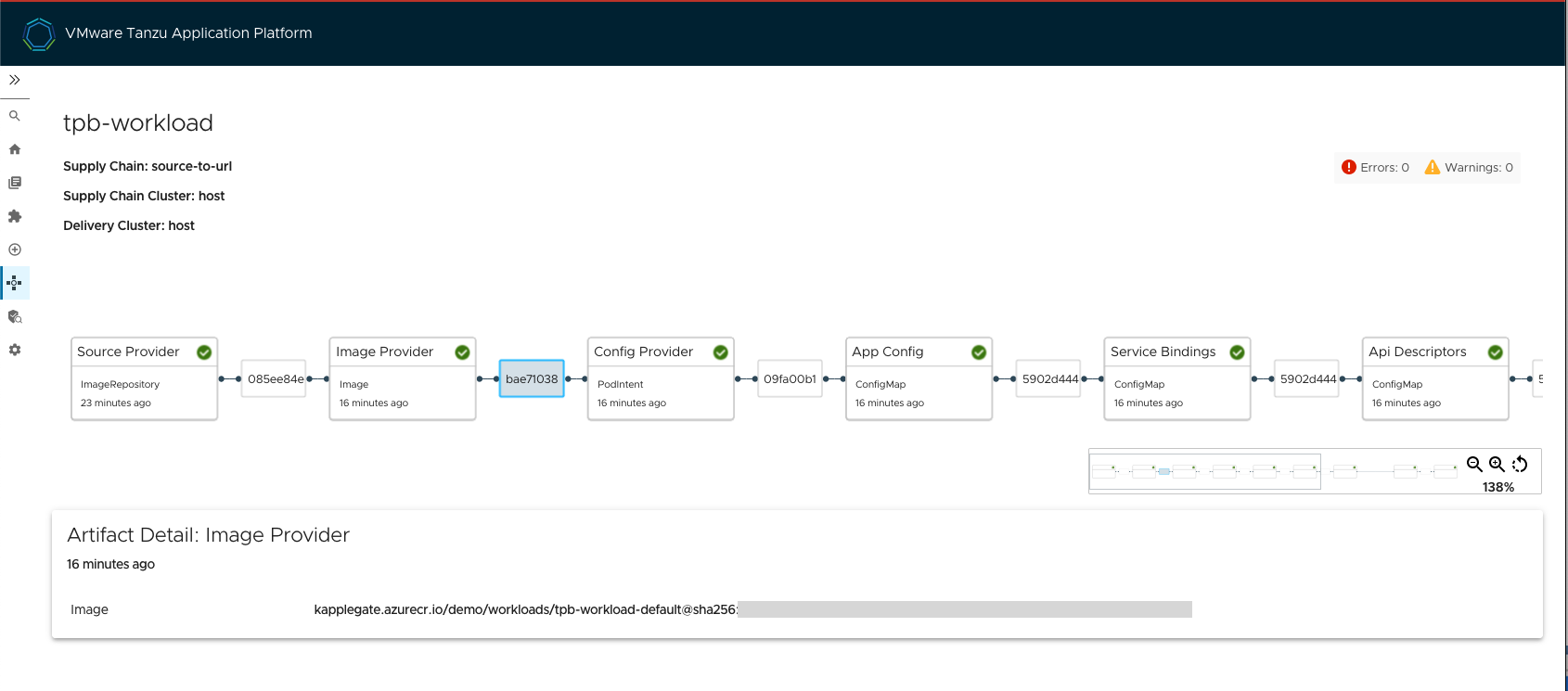Open Settings gear in sidebar
The width and height of the screenshot is (1568, 691).
(x=15, y=350)
